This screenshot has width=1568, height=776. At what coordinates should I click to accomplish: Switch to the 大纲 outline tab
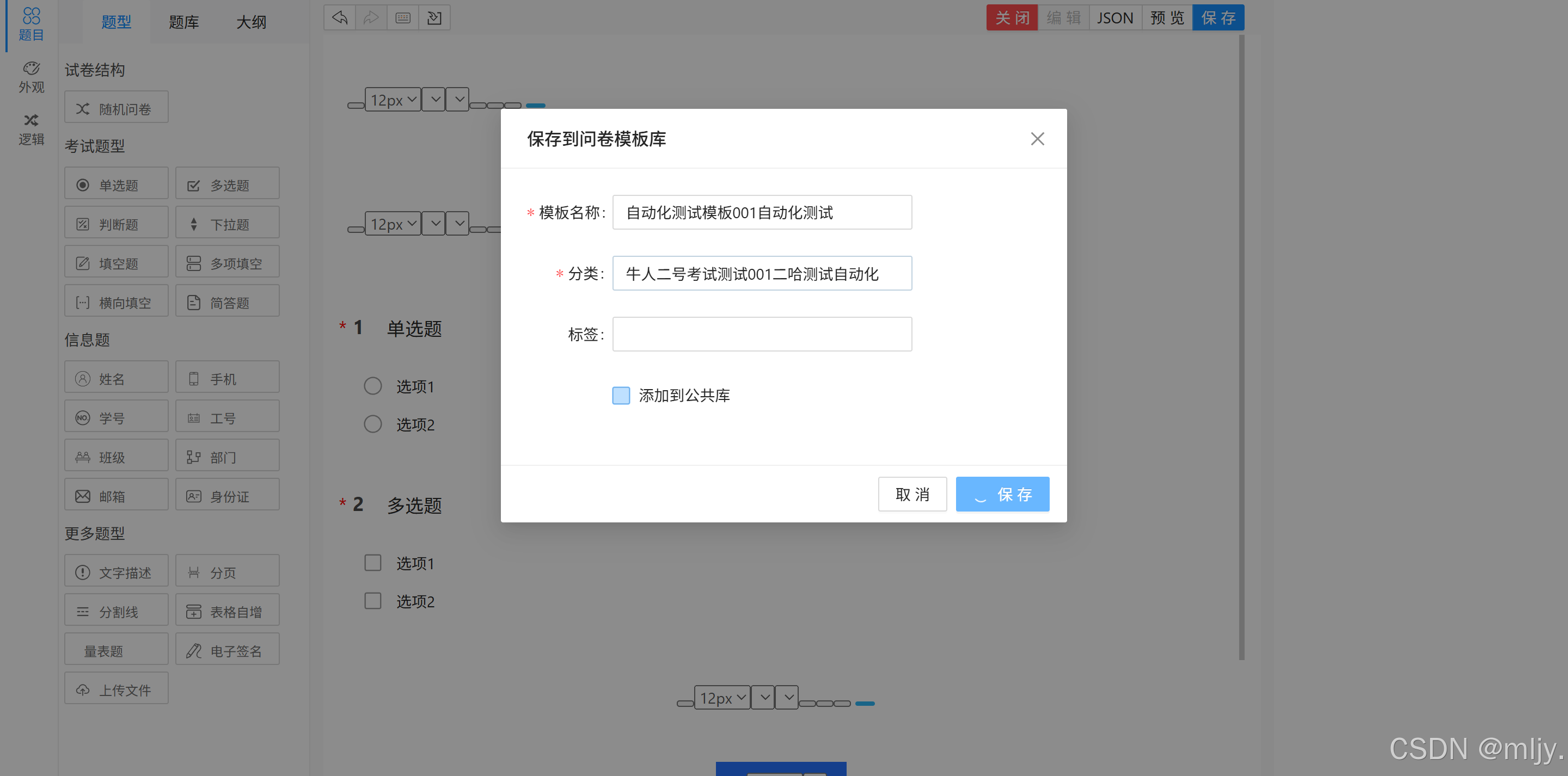(x=251, y=22)
